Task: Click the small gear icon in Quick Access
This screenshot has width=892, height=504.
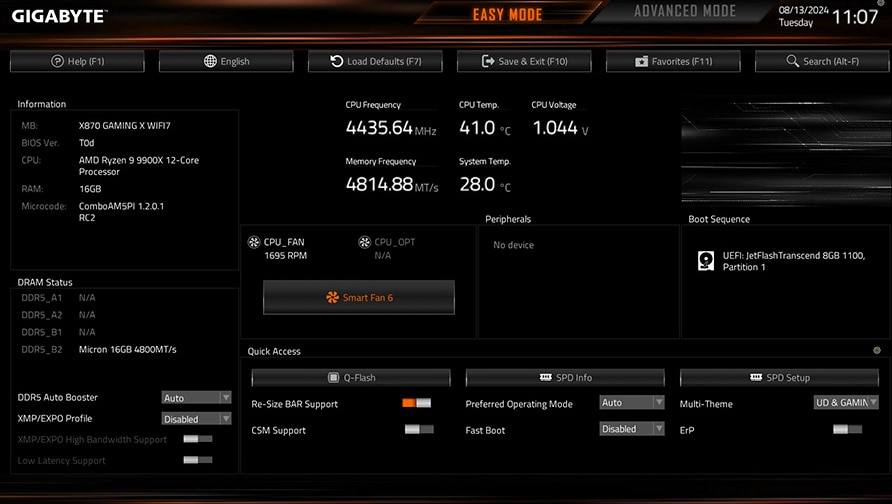Action: 877,351
